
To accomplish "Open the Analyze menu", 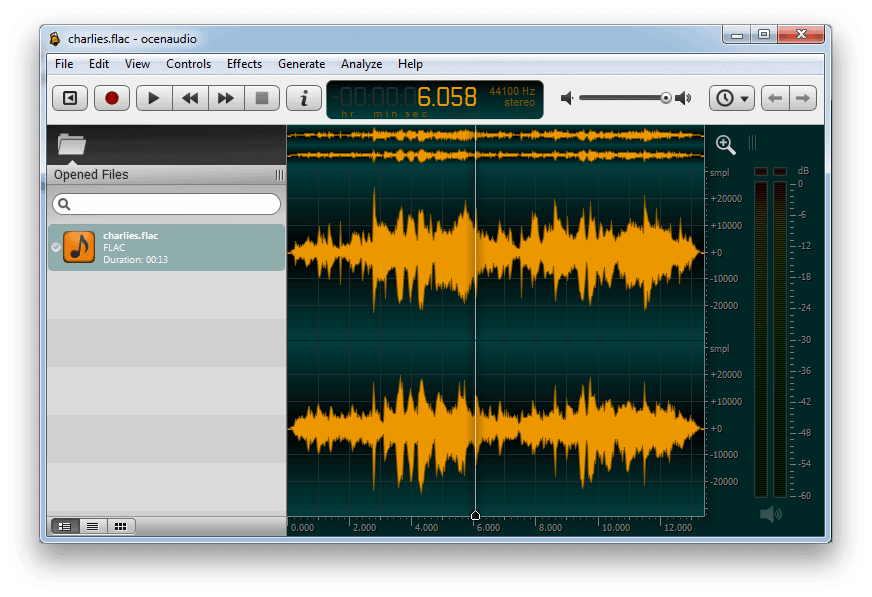I will [x=361, y=63].
